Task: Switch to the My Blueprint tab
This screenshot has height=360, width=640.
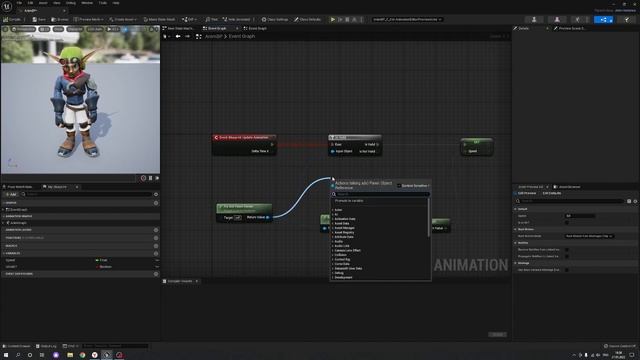Action: pyautogui.click(x=57, y=187)
